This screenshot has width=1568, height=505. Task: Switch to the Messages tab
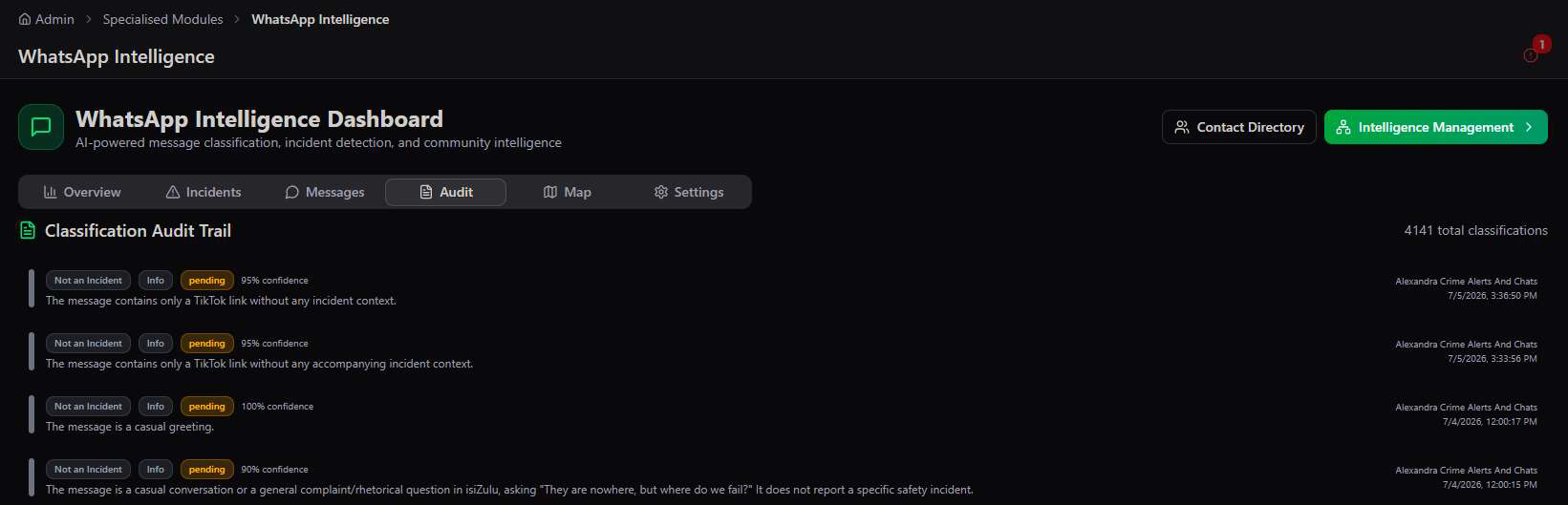coord(325,192)
